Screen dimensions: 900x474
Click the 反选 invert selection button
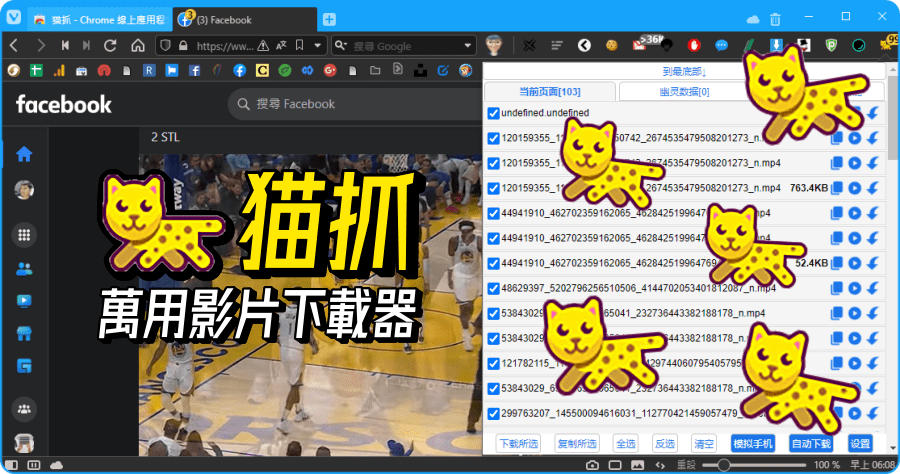(x=665, y=444)
